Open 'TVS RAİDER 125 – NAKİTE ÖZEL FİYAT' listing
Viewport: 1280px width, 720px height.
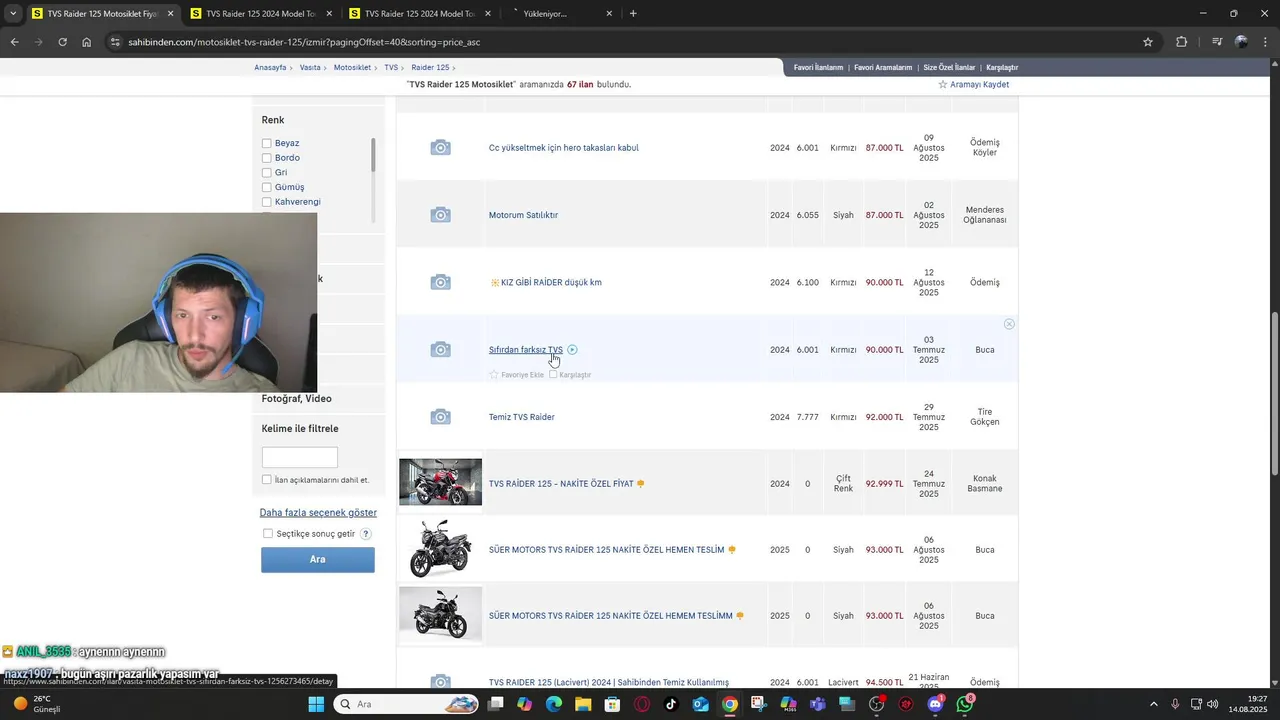click(561, 484)
